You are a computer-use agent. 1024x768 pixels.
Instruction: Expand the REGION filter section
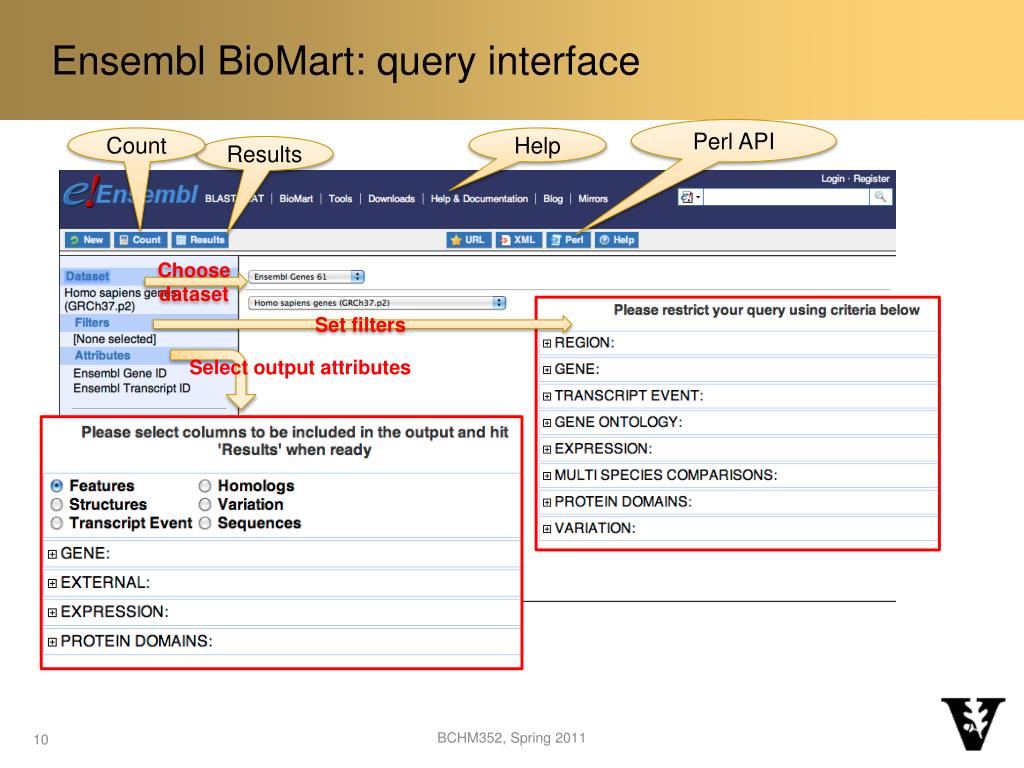(x=547, y=343)
